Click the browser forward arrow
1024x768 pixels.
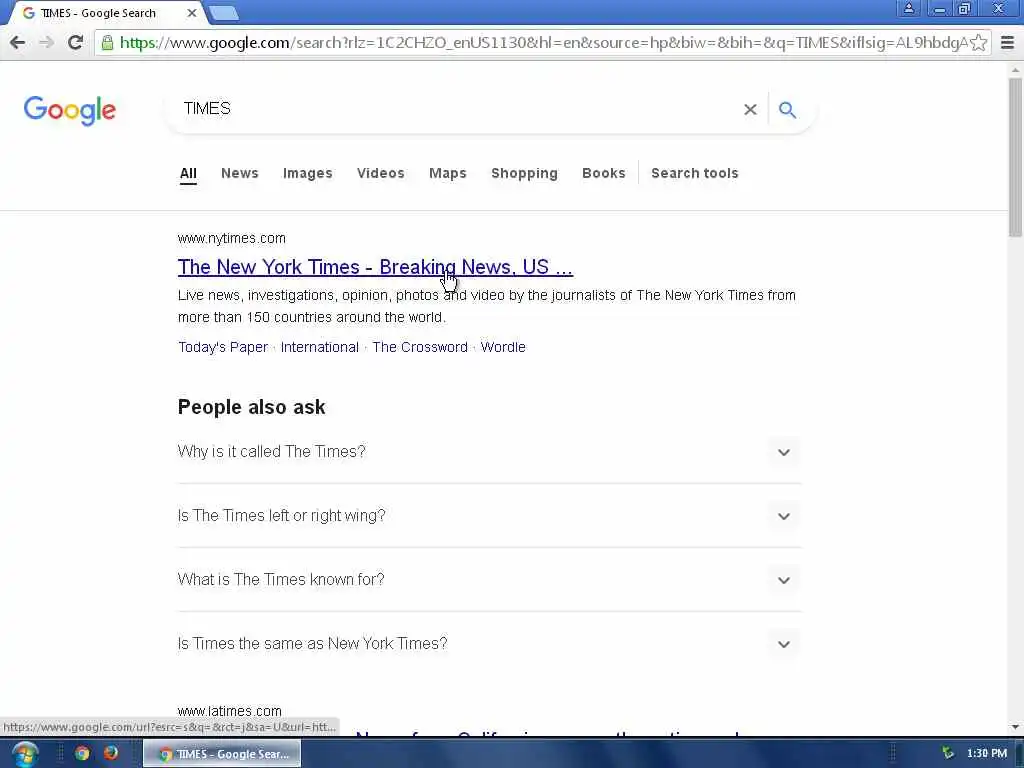coord(46,43)
